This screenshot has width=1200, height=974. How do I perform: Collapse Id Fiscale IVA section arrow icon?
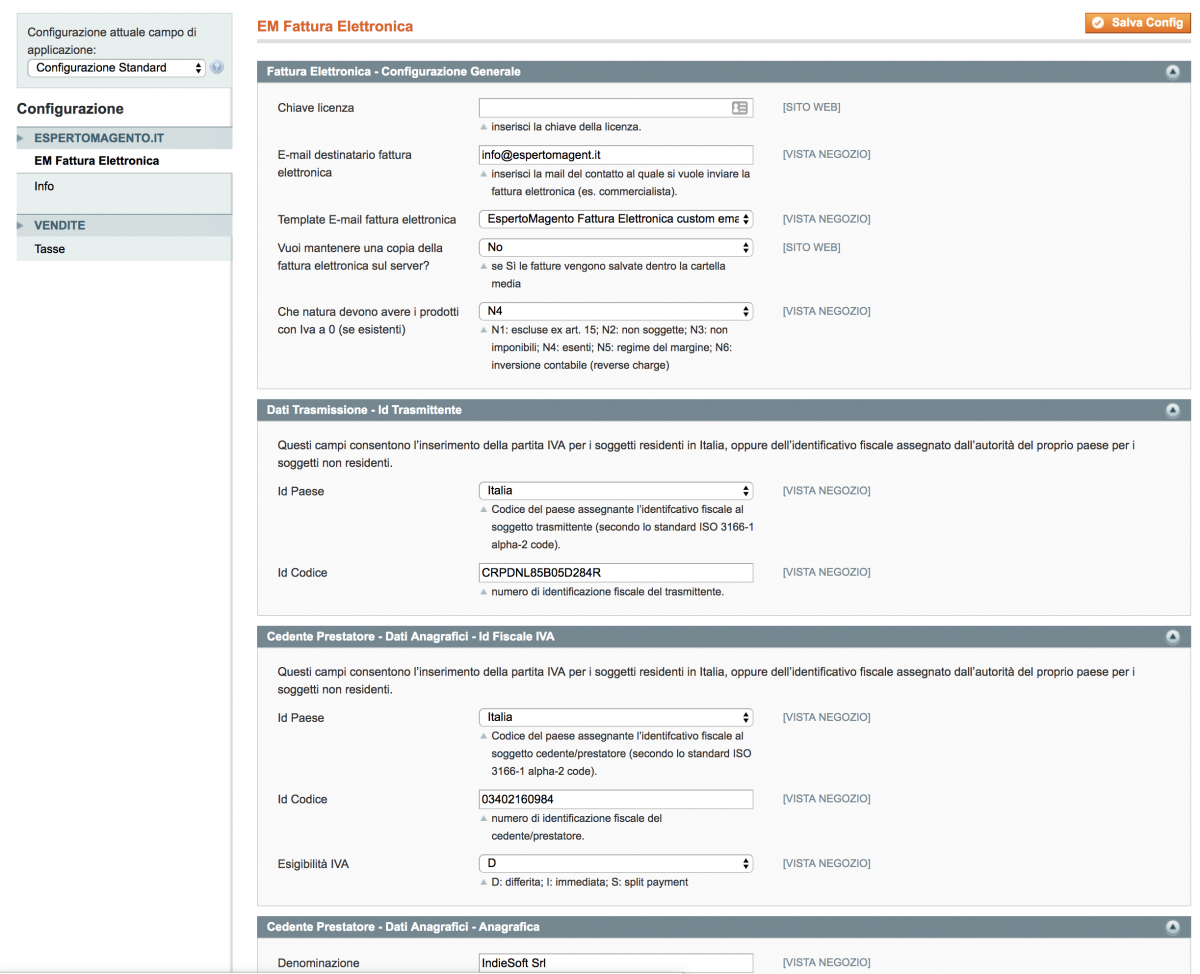(1173, 636)
